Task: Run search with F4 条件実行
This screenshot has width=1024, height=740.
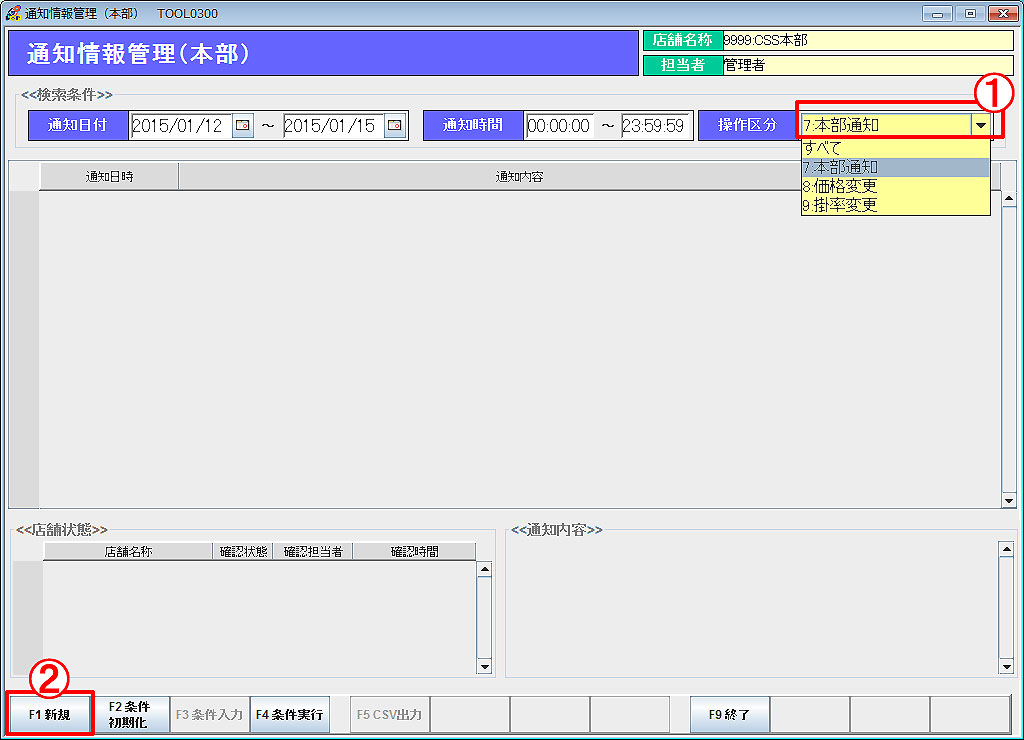Action: point(289,715)
